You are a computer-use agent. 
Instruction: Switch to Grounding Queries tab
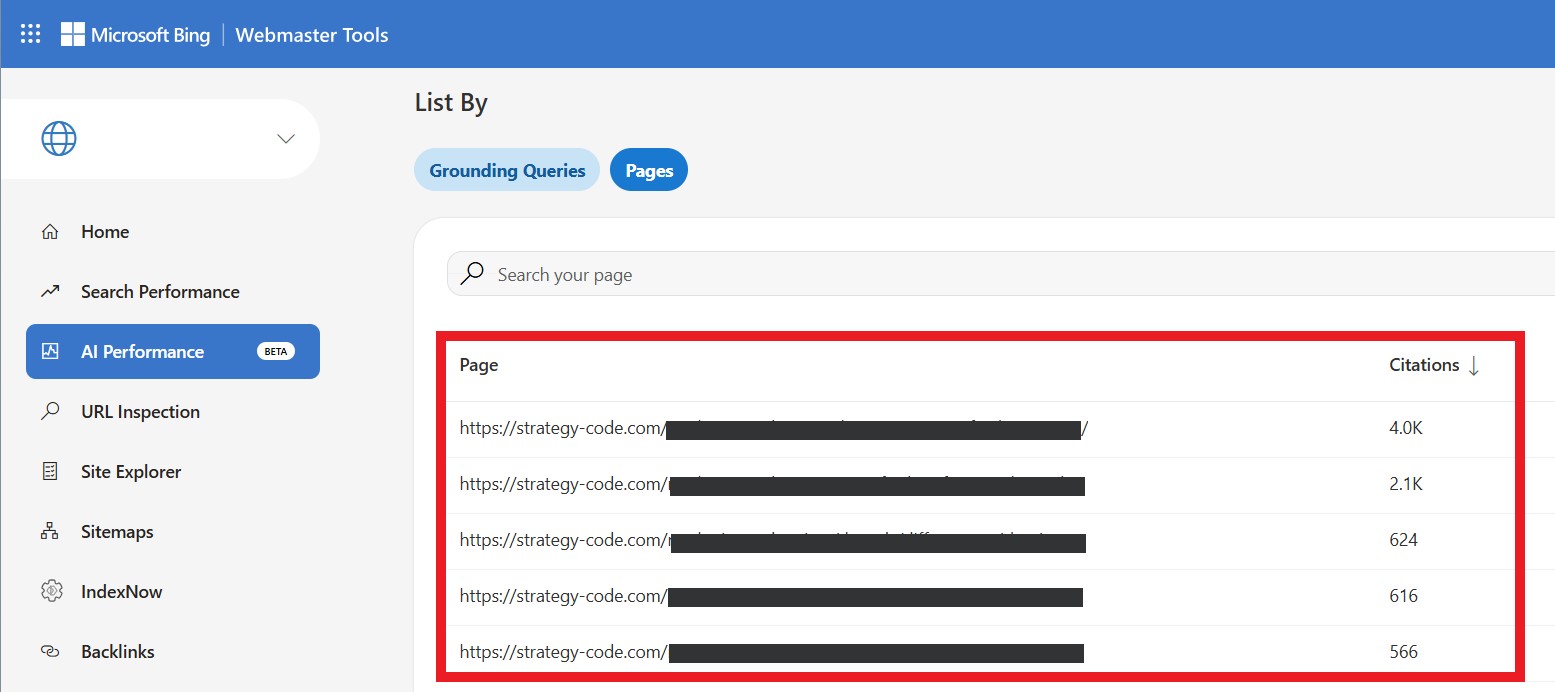point(507,171)
